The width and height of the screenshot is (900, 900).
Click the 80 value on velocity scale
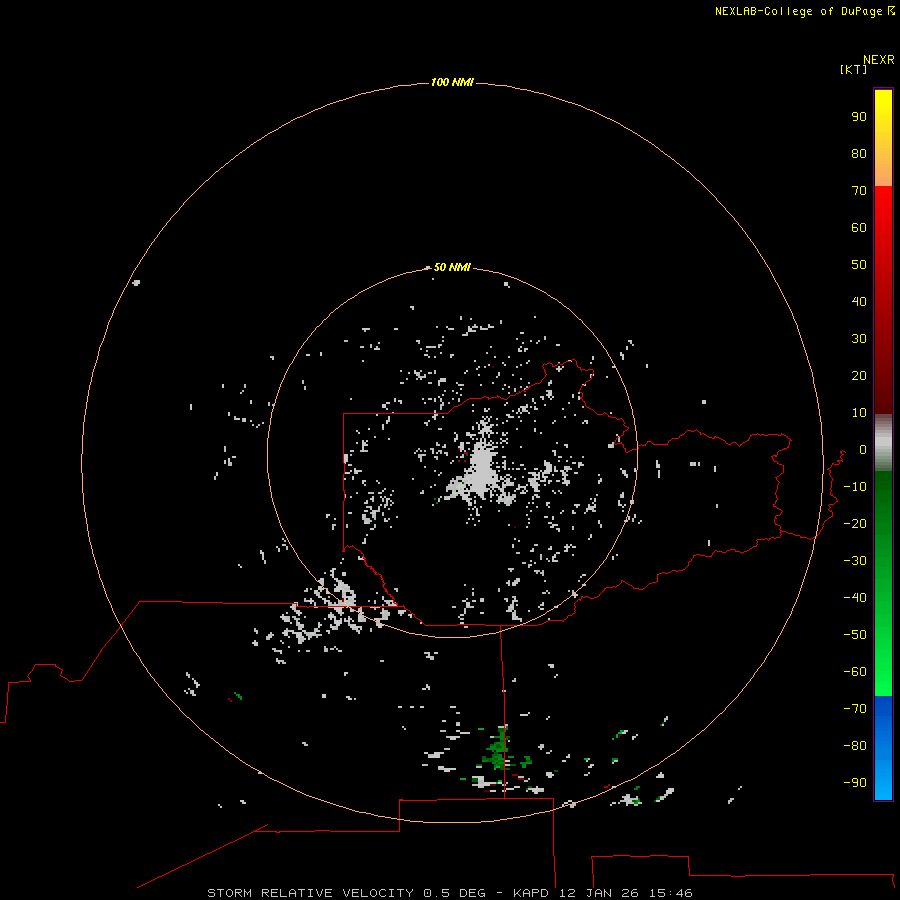point(859,154)
